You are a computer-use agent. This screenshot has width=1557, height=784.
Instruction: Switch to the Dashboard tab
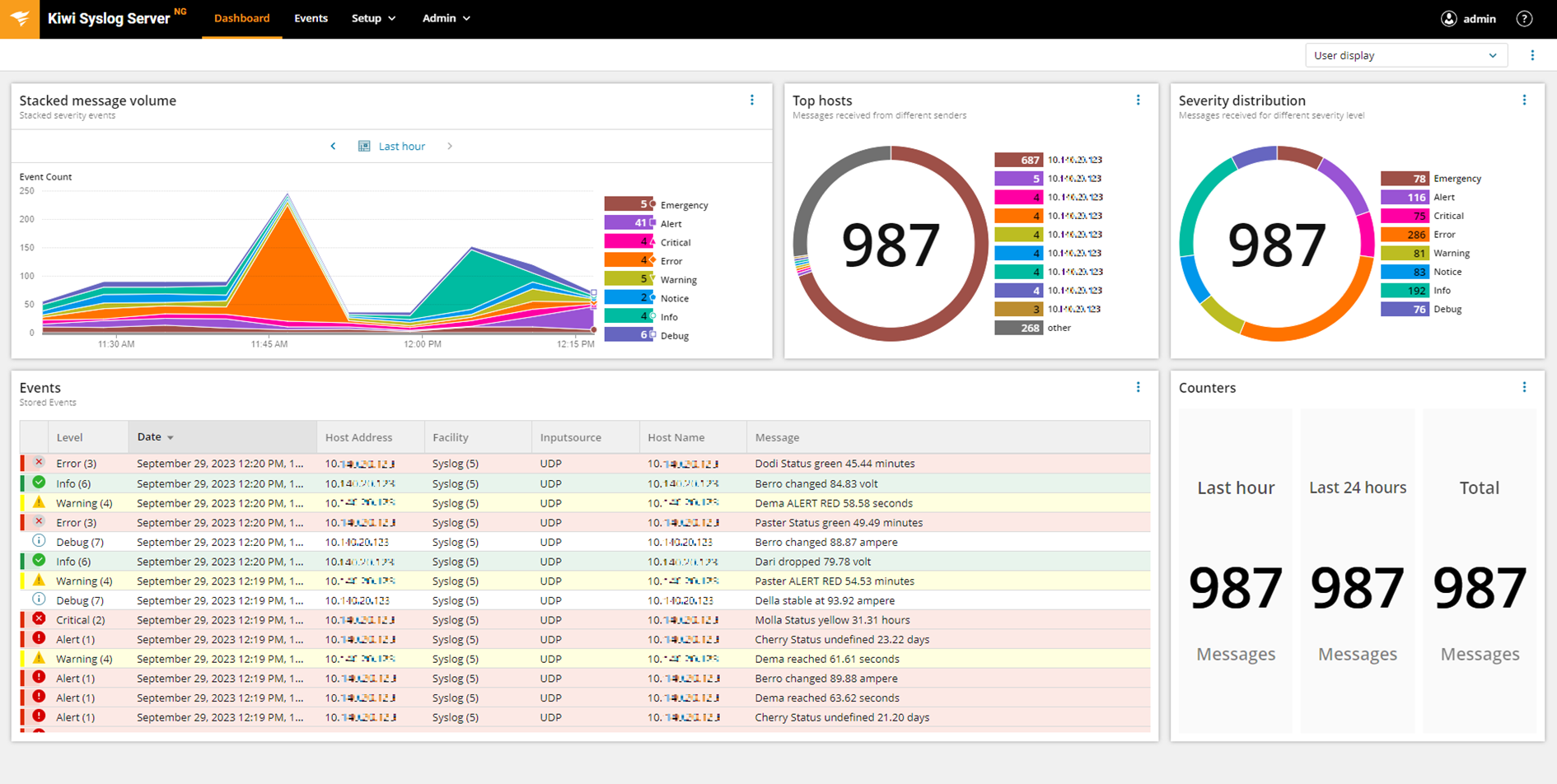pyautogui.click(x=241, y=19)
